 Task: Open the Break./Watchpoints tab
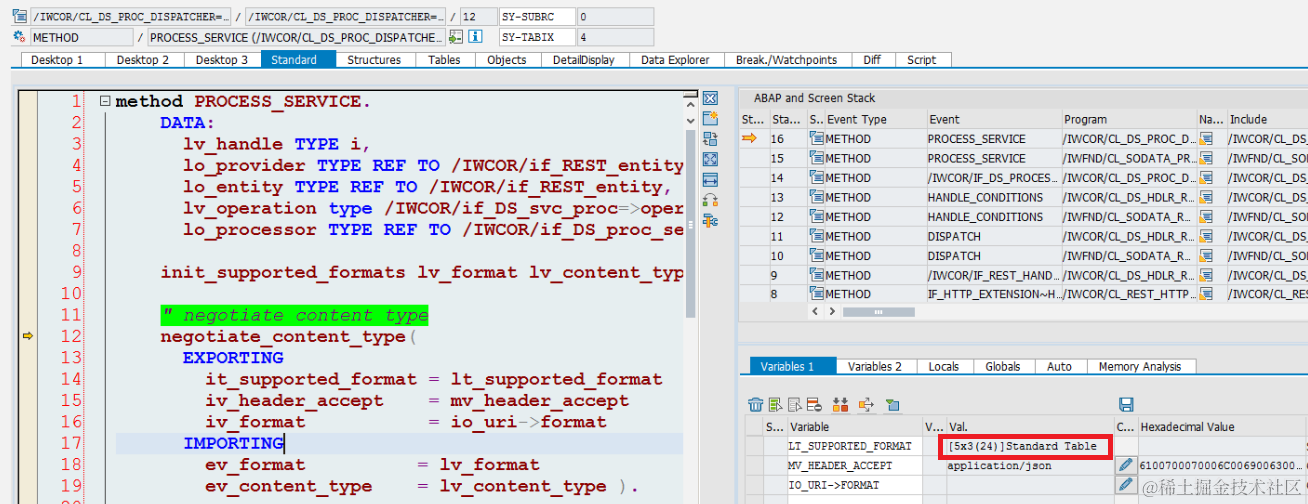pos(786,60)
